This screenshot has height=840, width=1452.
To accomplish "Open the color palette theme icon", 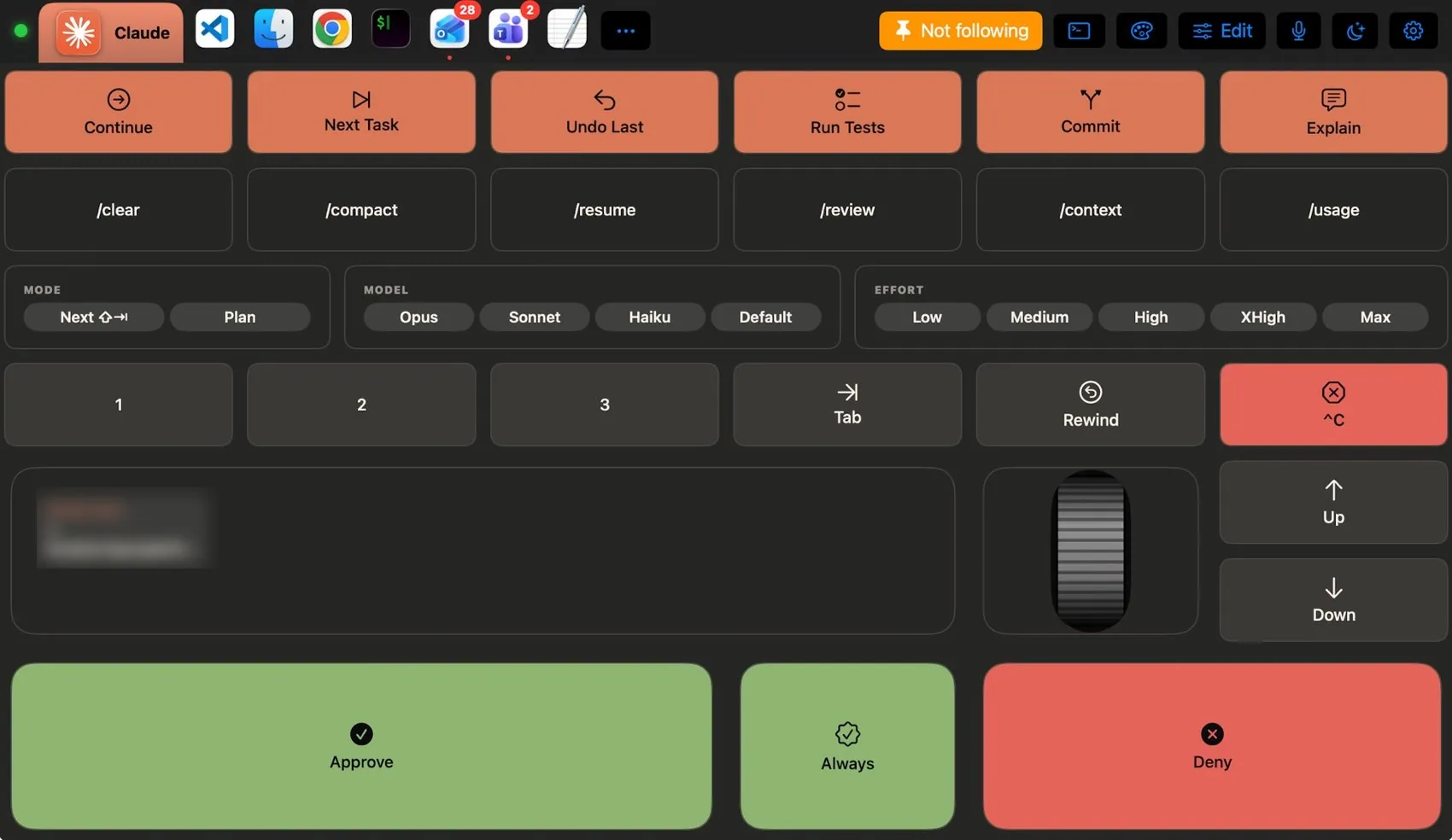I will [x=1142, y=31].
